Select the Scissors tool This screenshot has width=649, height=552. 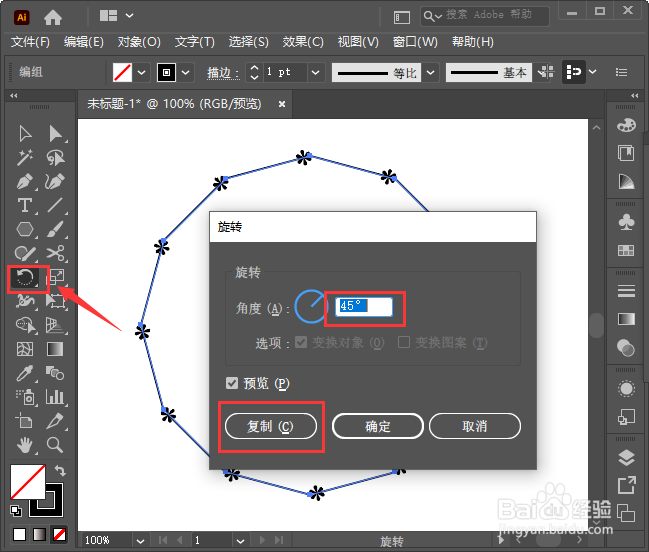click(x=55, y=253)
